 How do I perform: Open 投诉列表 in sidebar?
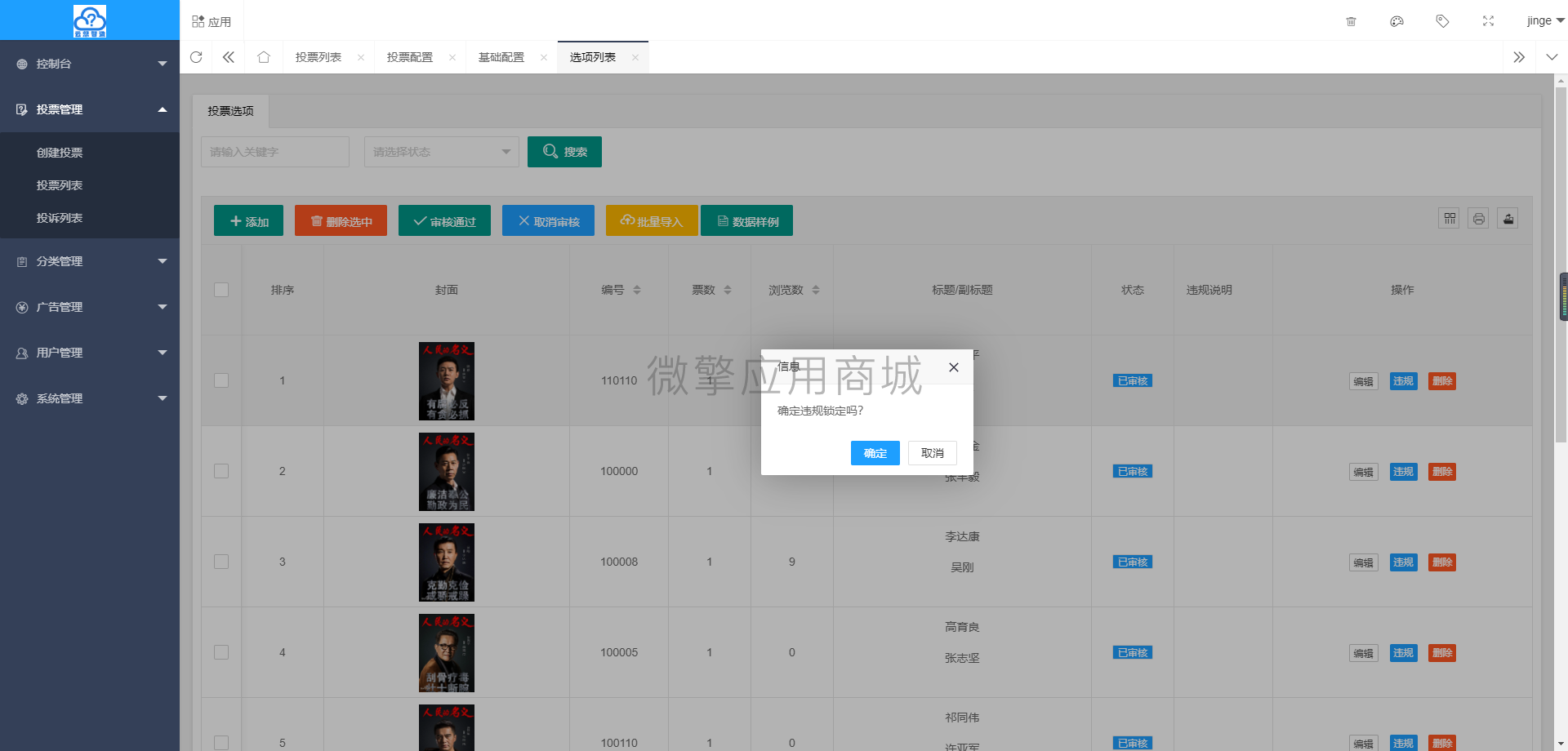coord(60,218)
